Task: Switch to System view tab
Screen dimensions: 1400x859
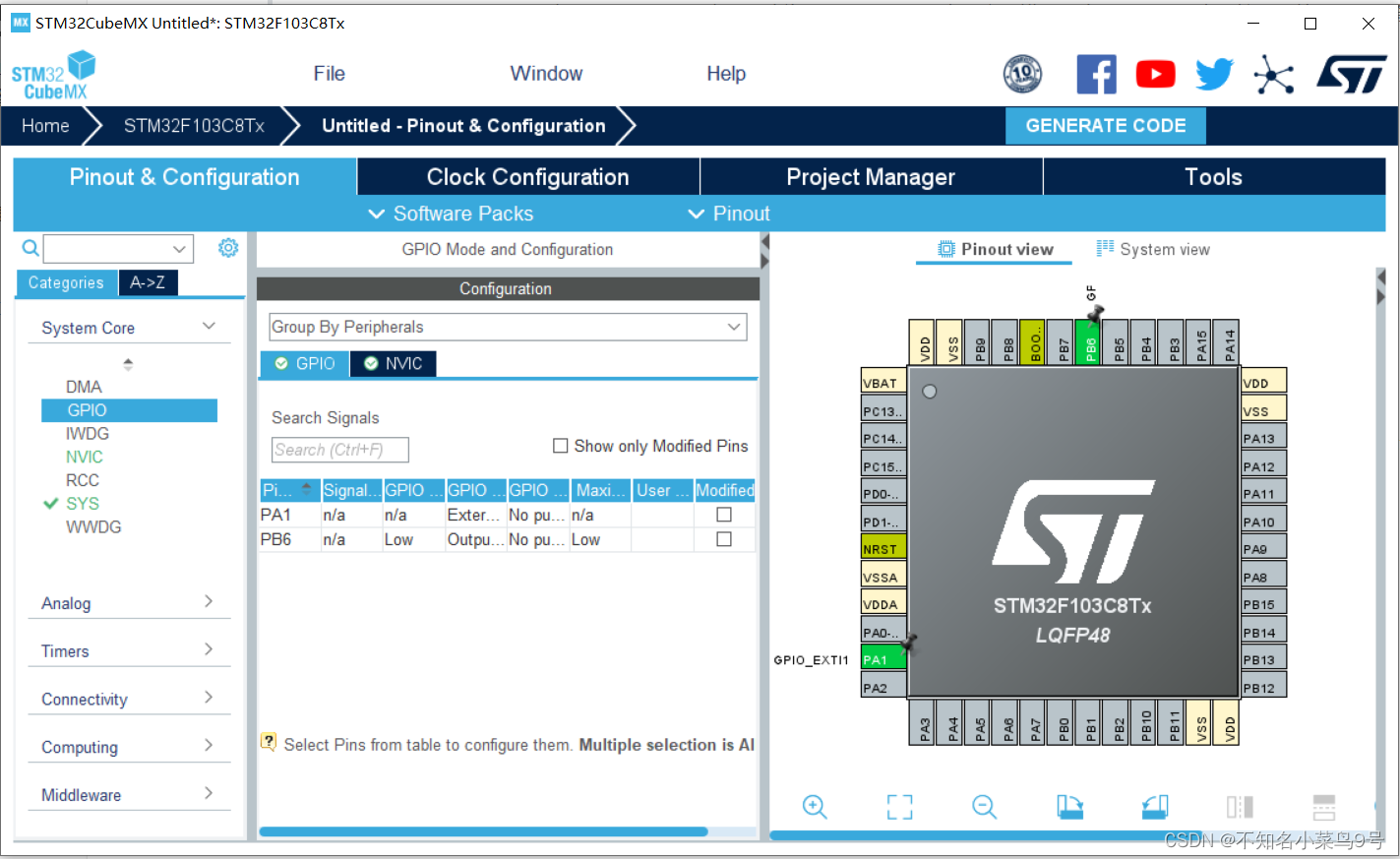Action: [x=1153, y=249]
